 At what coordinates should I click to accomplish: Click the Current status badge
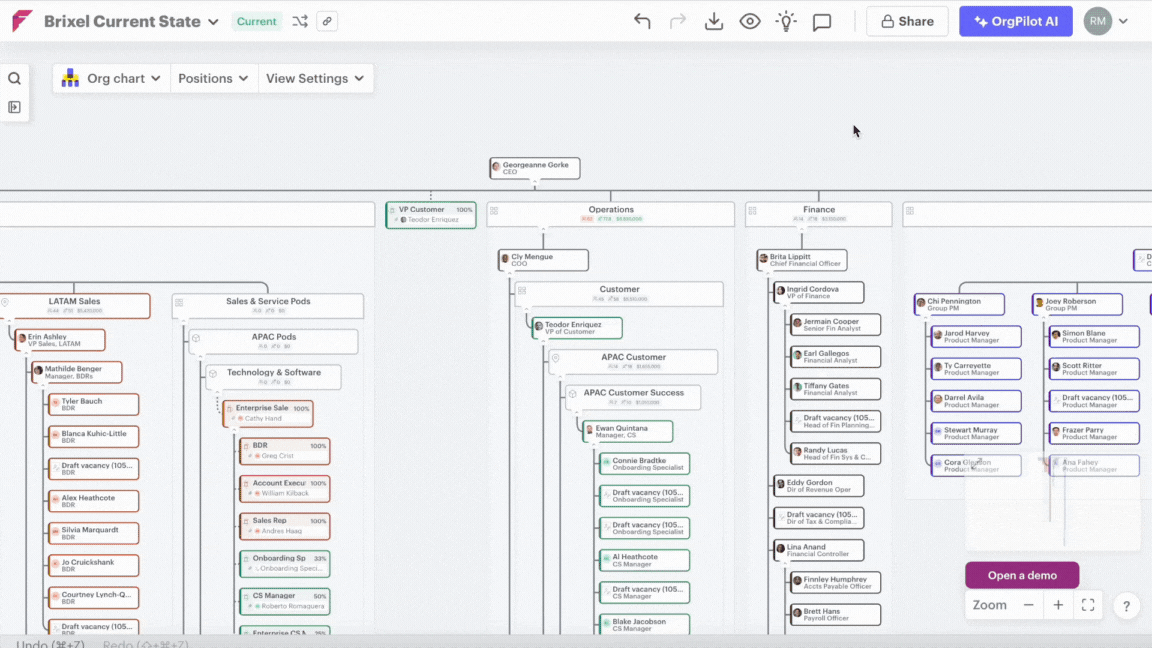256,21
